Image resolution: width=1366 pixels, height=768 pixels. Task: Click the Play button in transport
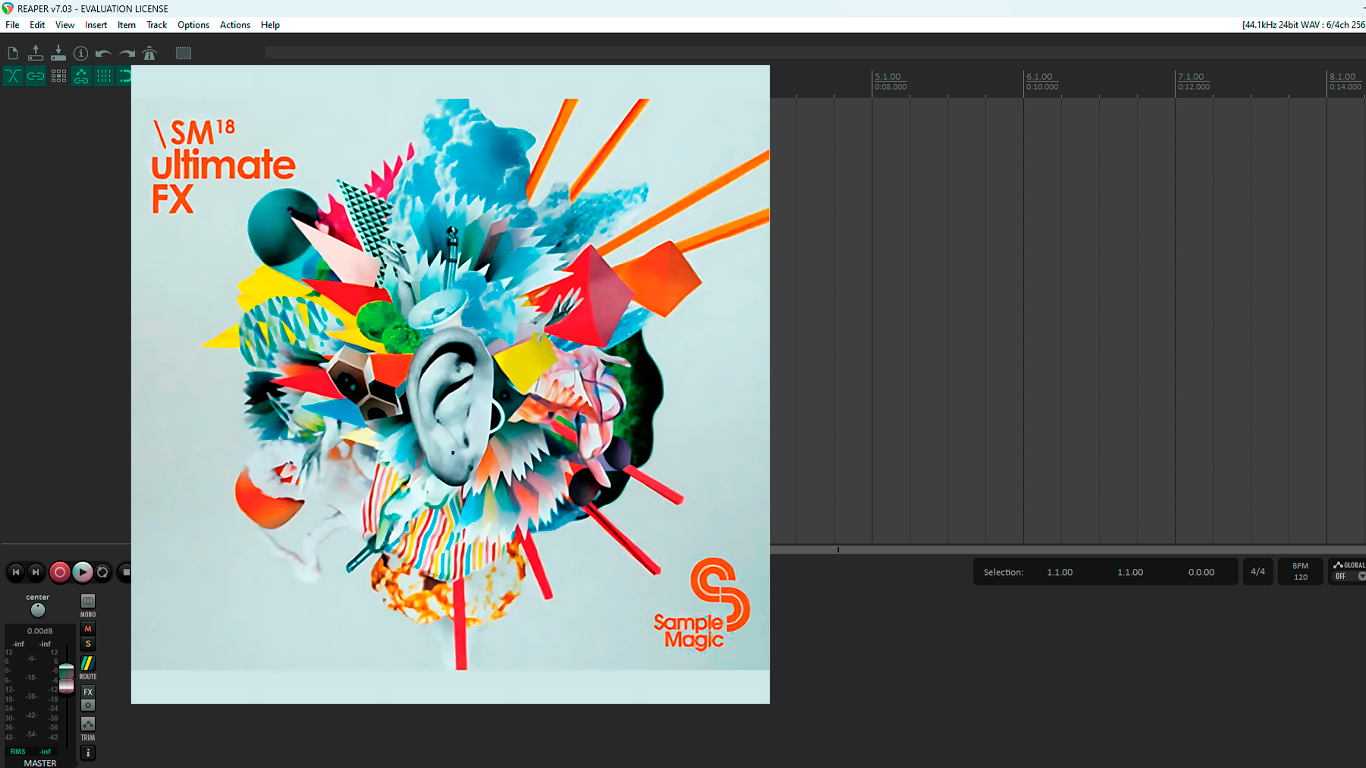pos(83,572)
